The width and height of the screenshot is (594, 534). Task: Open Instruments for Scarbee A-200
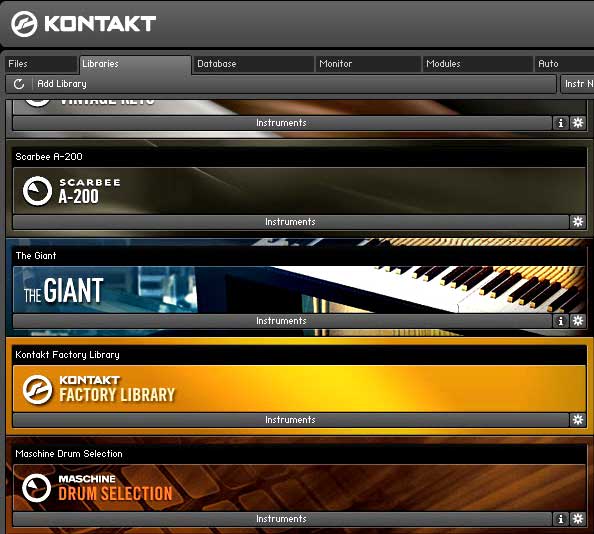291,222
